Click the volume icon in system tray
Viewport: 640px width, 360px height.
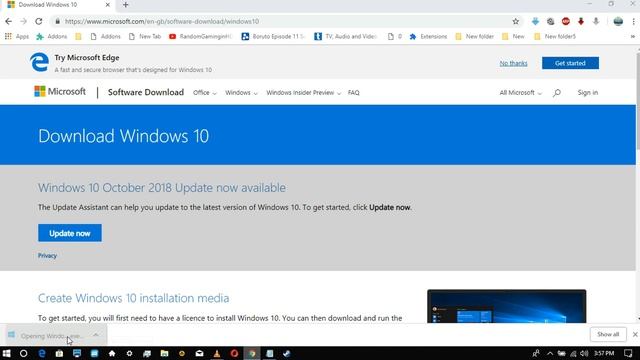584,353
